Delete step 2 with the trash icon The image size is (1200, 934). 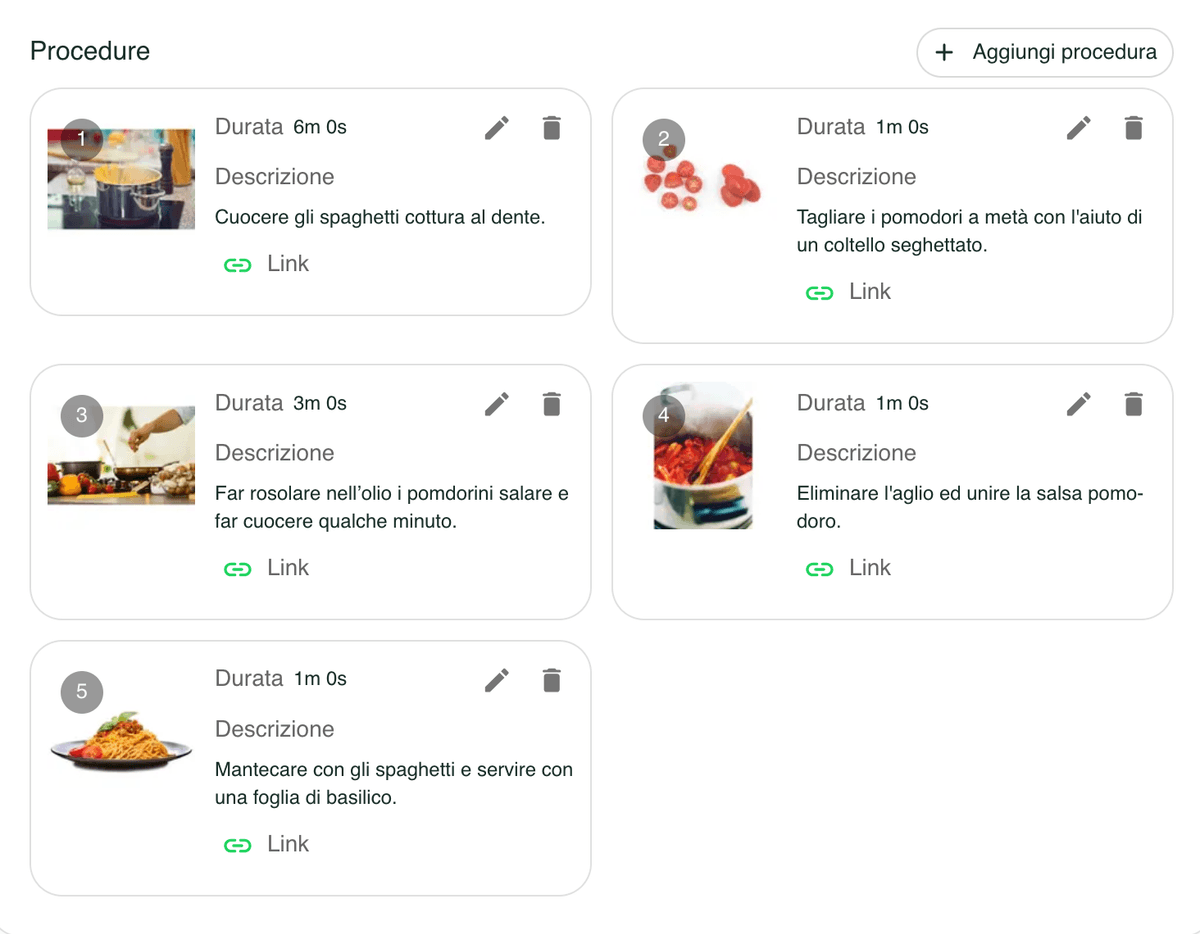(x=1133, y=128)
